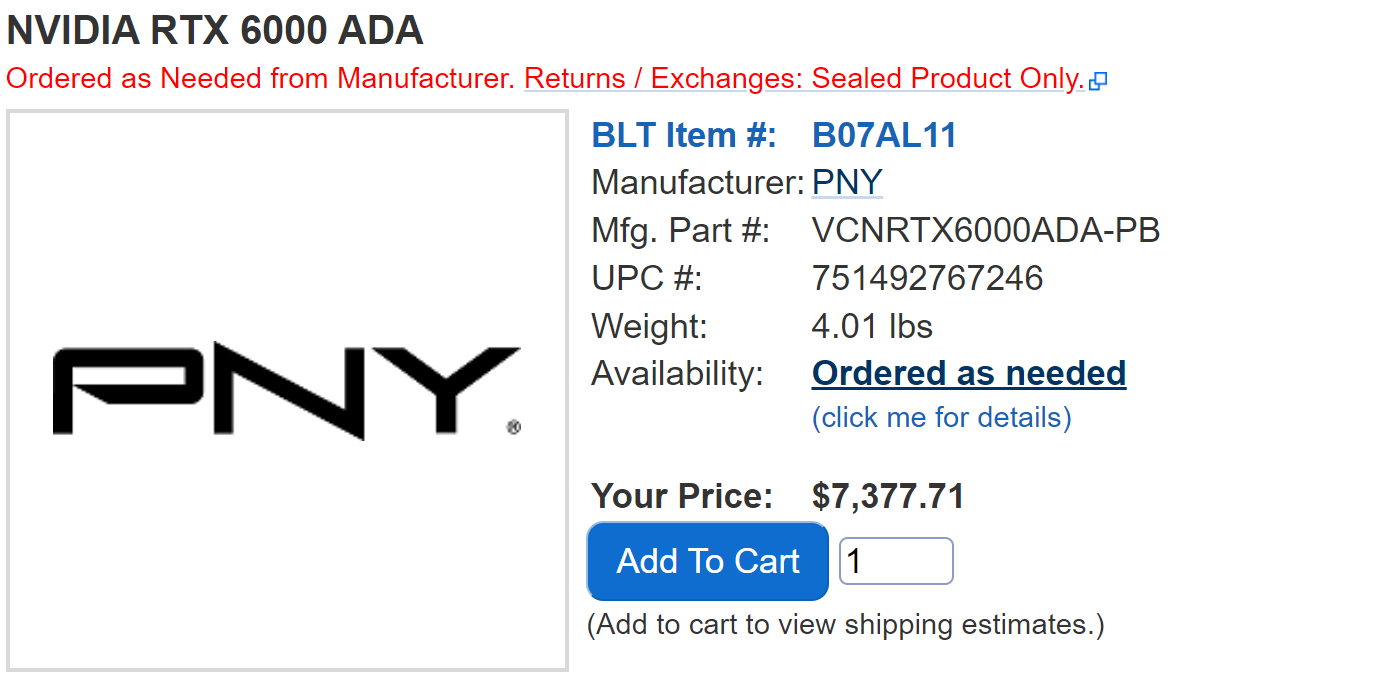
Task: Click the Availability label
Action: click(677, 373)
